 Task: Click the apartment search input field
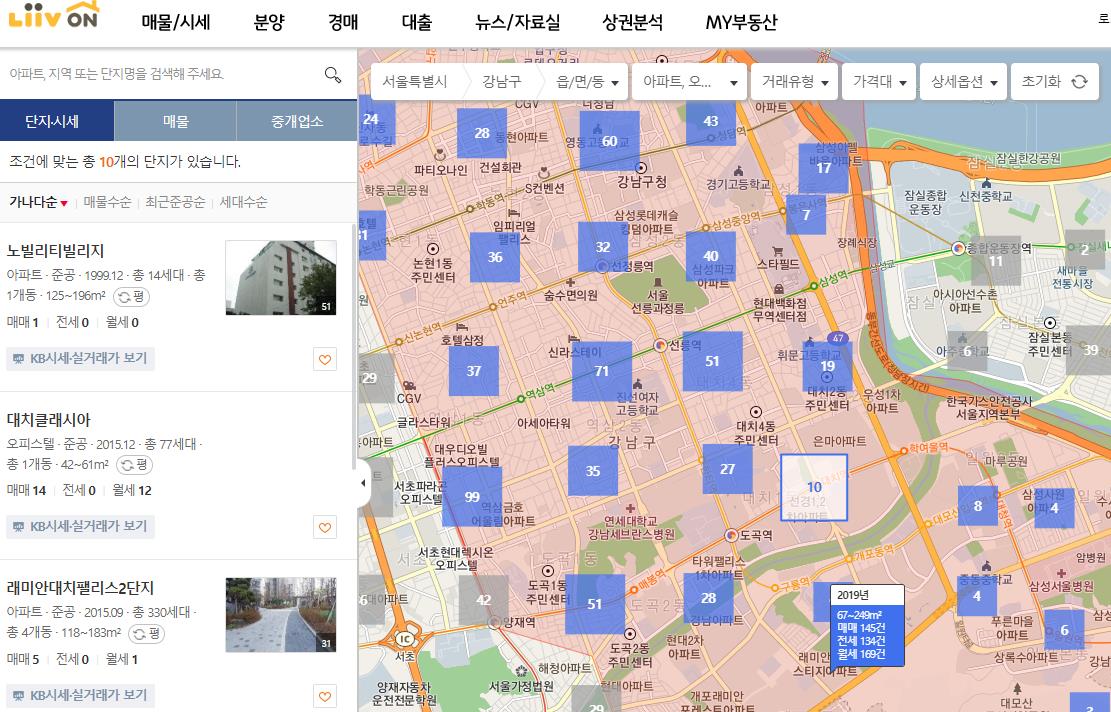pyautogui.click(x=163, y=74)
